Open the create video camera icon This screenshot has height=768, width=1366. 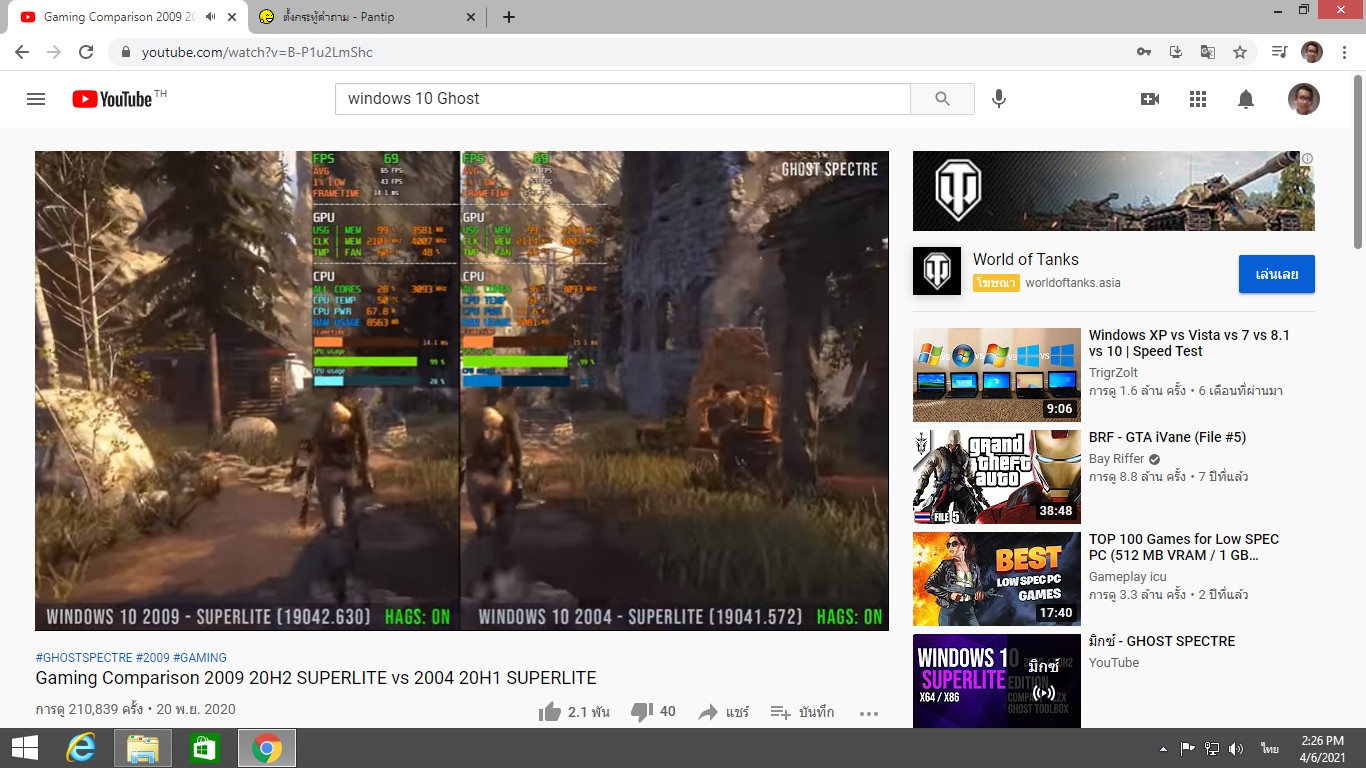click(1150, 99)
